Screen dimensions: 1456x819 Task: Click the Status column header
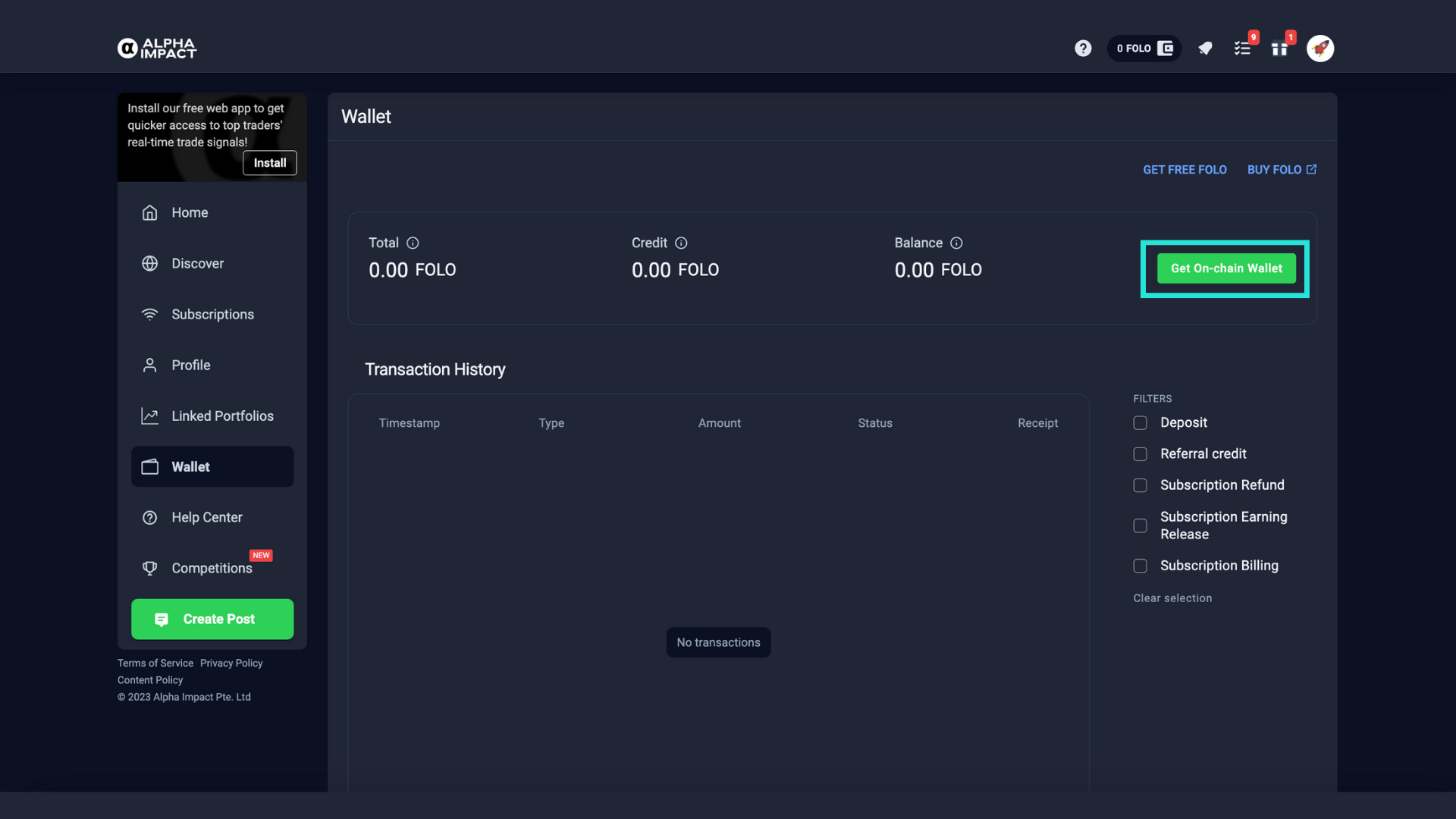click(x=875, y=423)
